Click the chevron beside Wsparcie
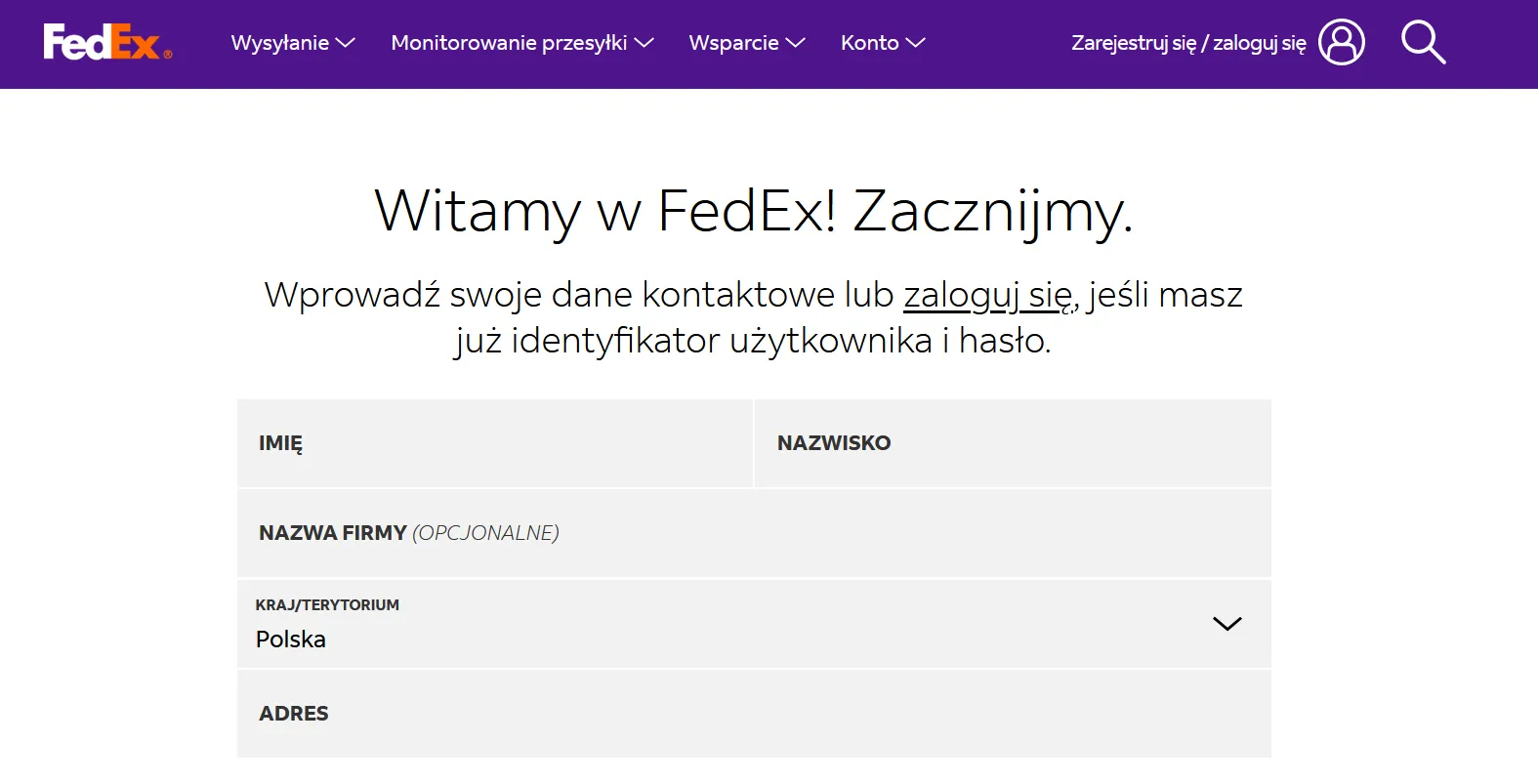 (796, 43)
